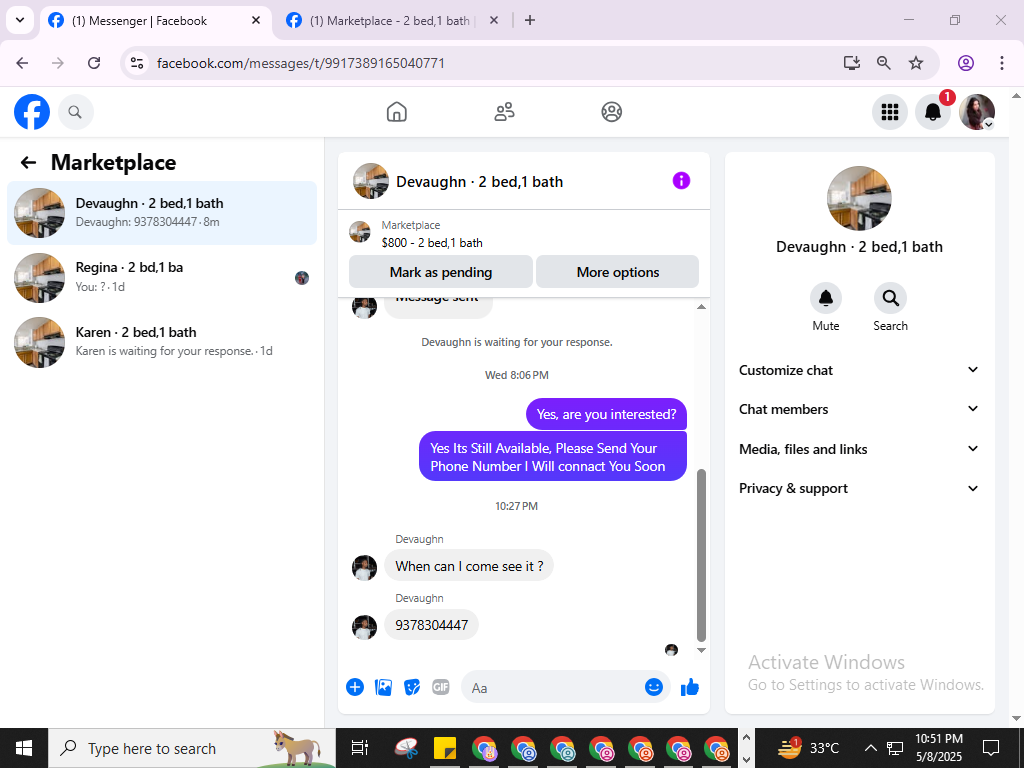Open emoji picker in message box

point(654,687)
